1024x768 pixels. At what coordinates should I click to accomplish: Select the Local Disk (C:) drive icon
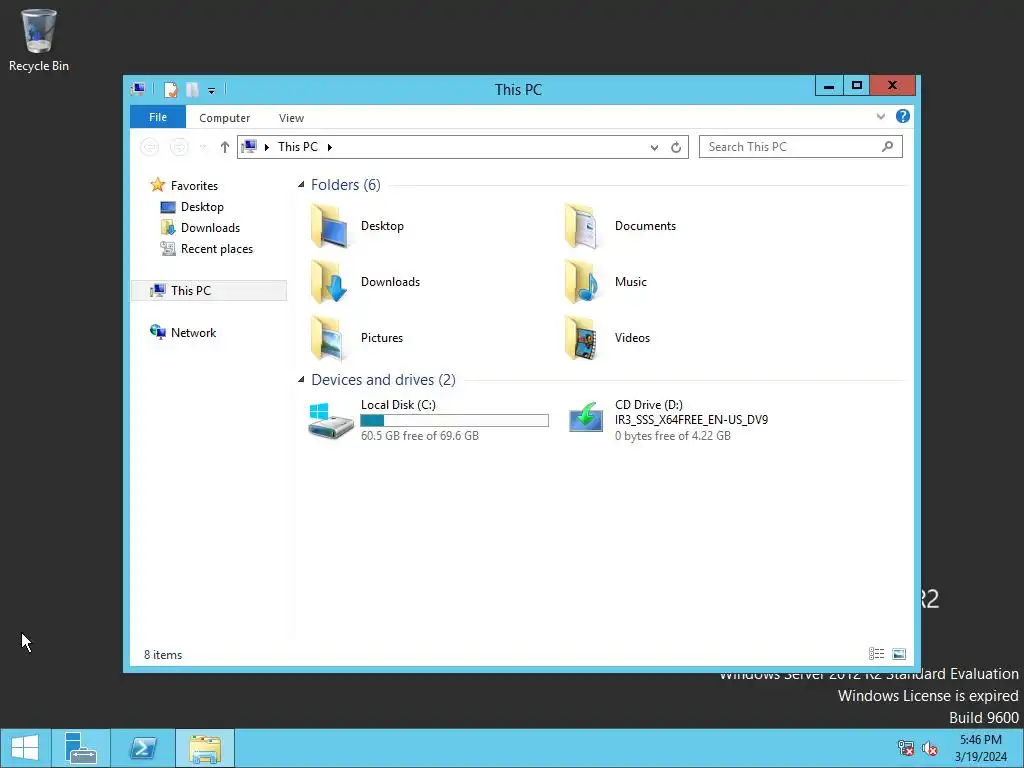(330, 421)
